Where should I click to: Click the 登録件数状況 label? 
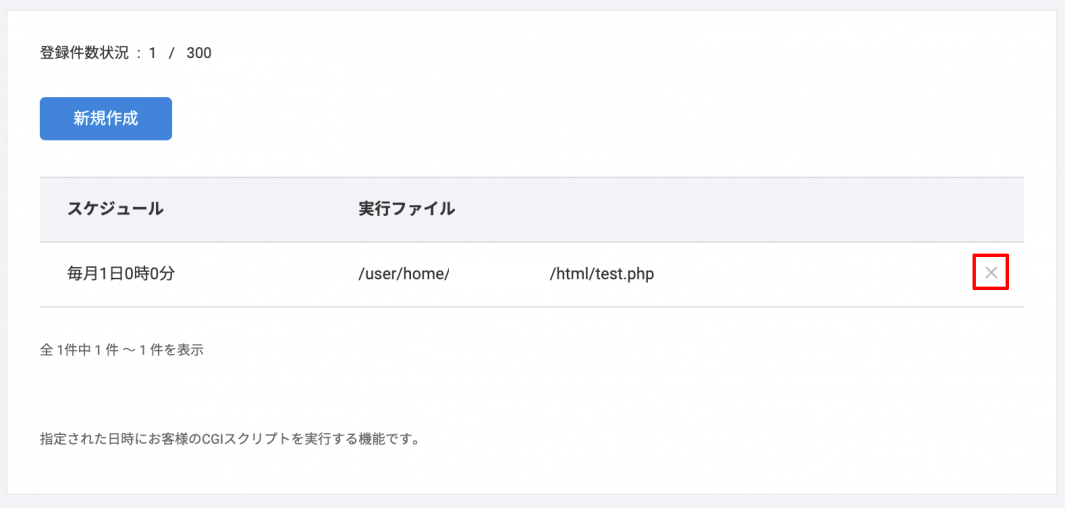point(85,53)
